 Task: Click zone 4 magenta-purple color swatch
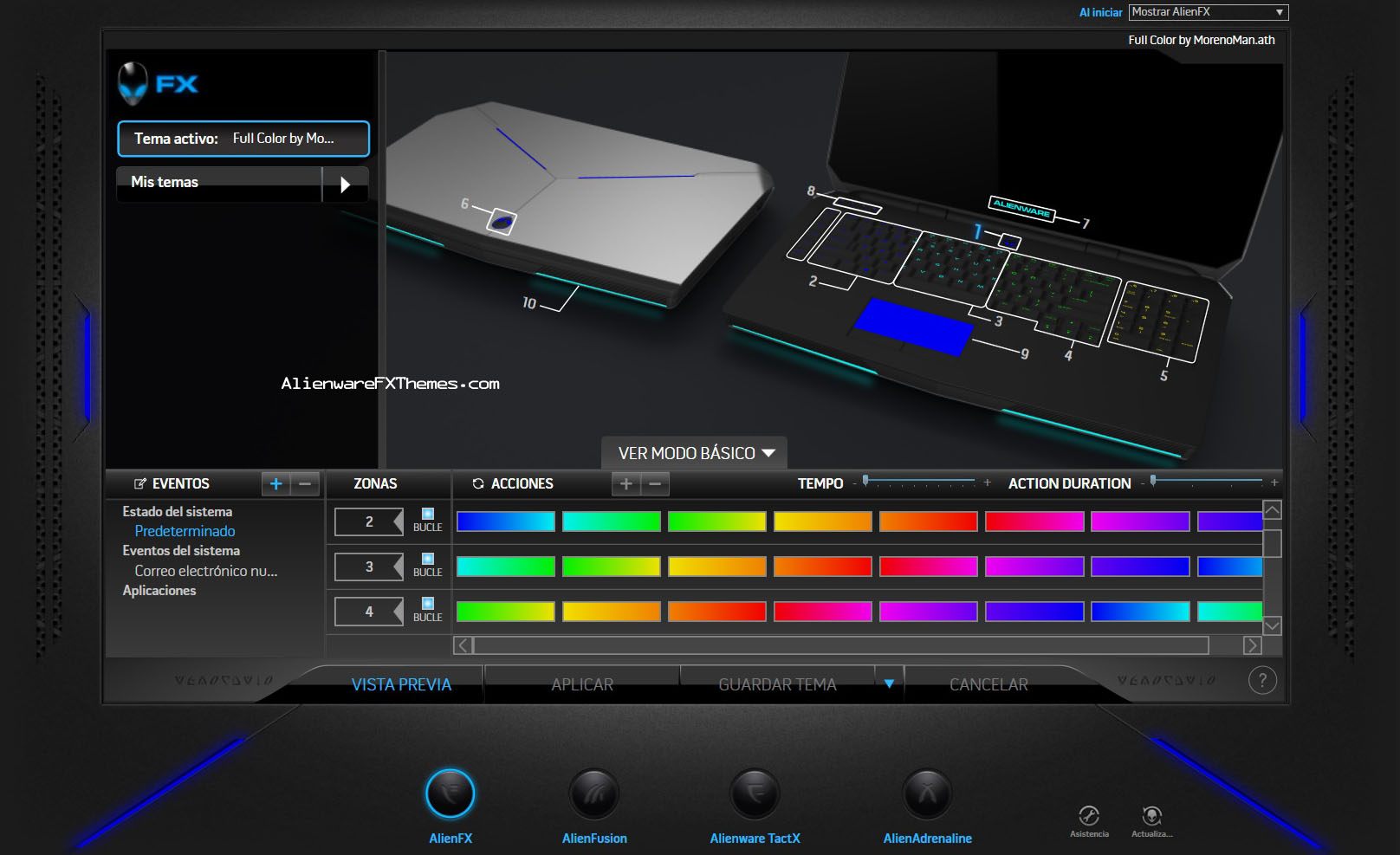point(929,612)
